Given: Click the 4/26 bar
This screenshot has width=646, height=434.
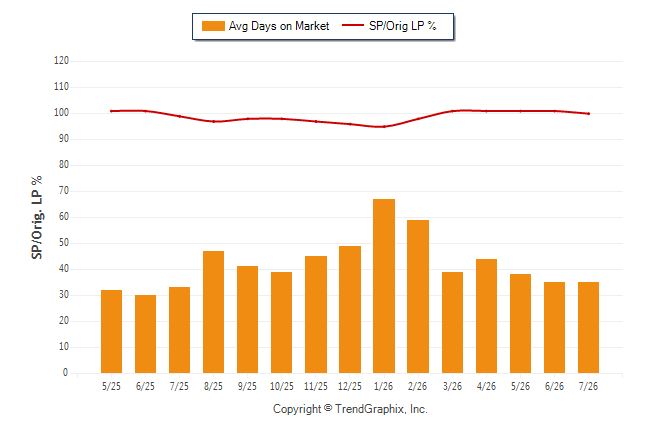Looking at the screenshot, I should coord(486,316).
